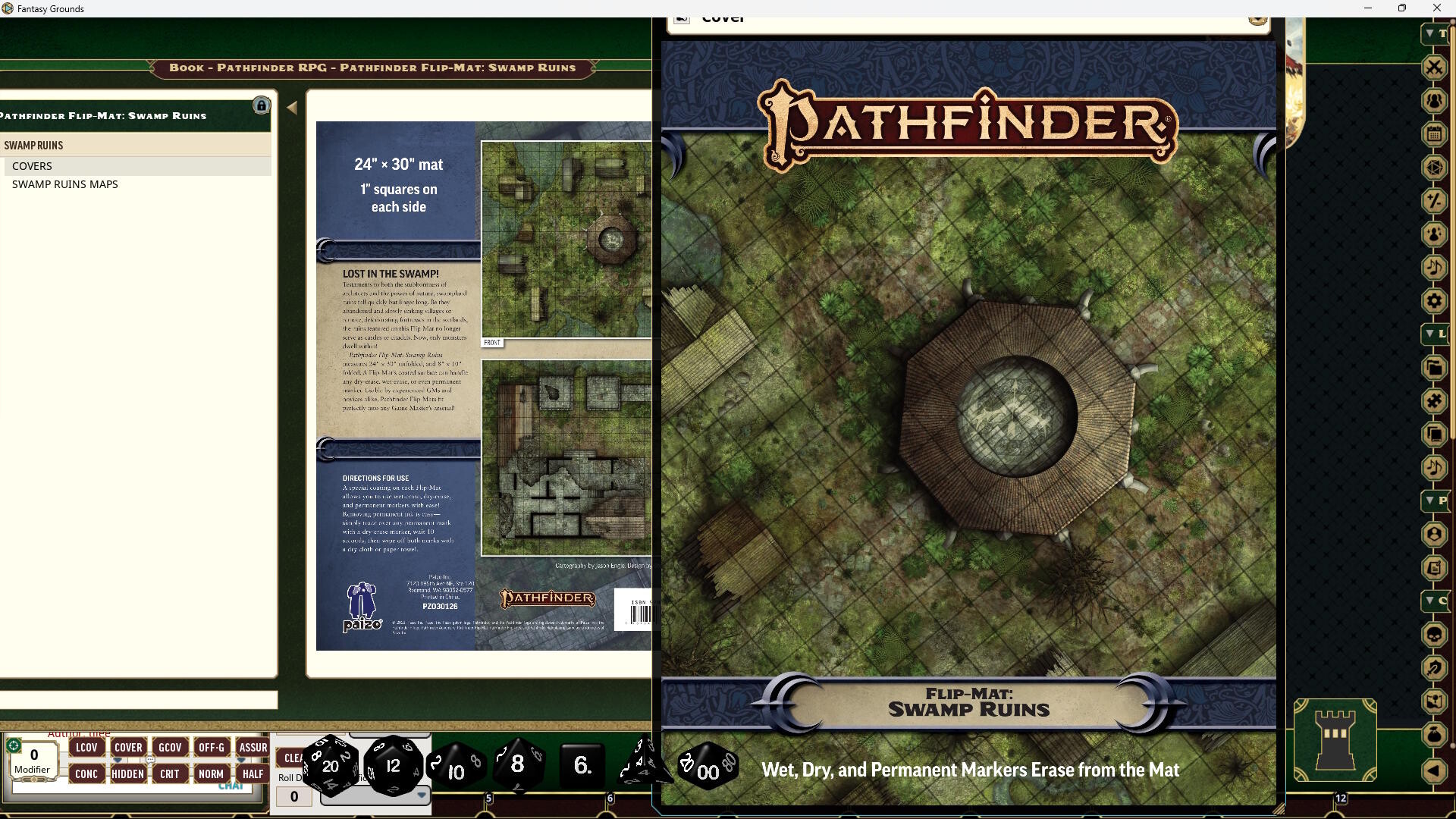Viewport: 1456px width, 819px height.
Task: Toggle the CRIT modifier button
Action: click(170, 774)
